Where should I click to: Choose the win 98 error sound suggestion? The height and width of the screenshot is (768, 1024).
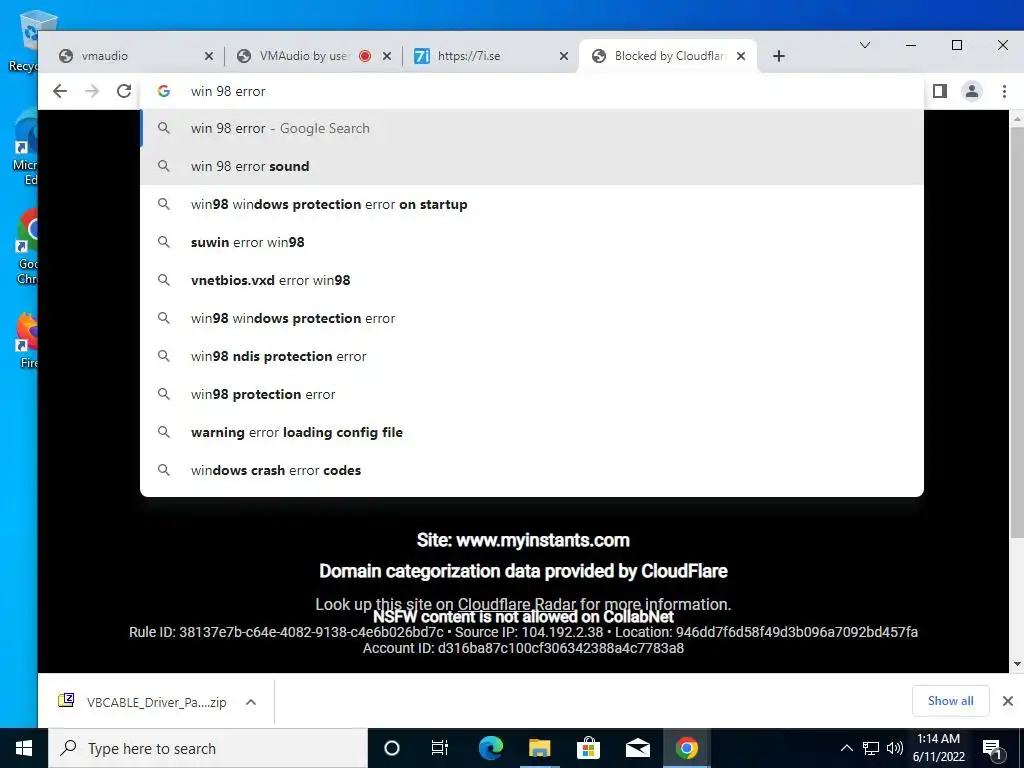click(x=532, y=167)
